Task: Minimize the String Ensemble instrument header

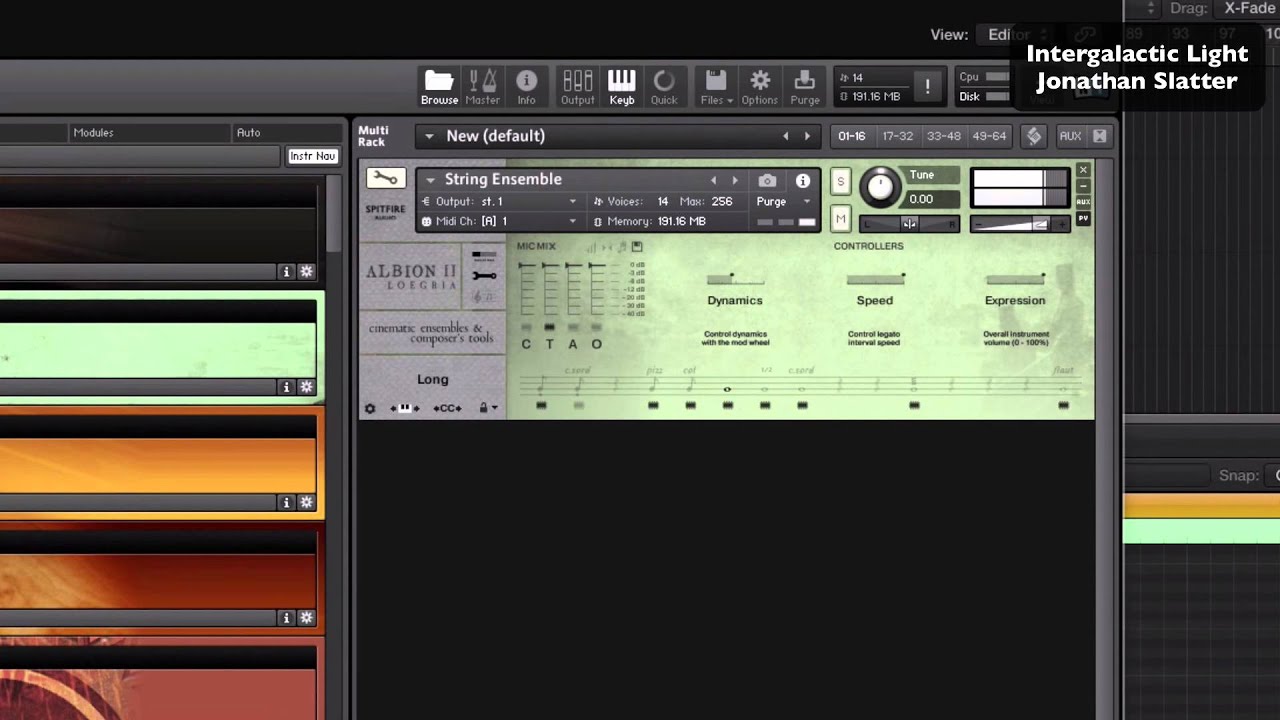Action: click(x=1083, y=187)
